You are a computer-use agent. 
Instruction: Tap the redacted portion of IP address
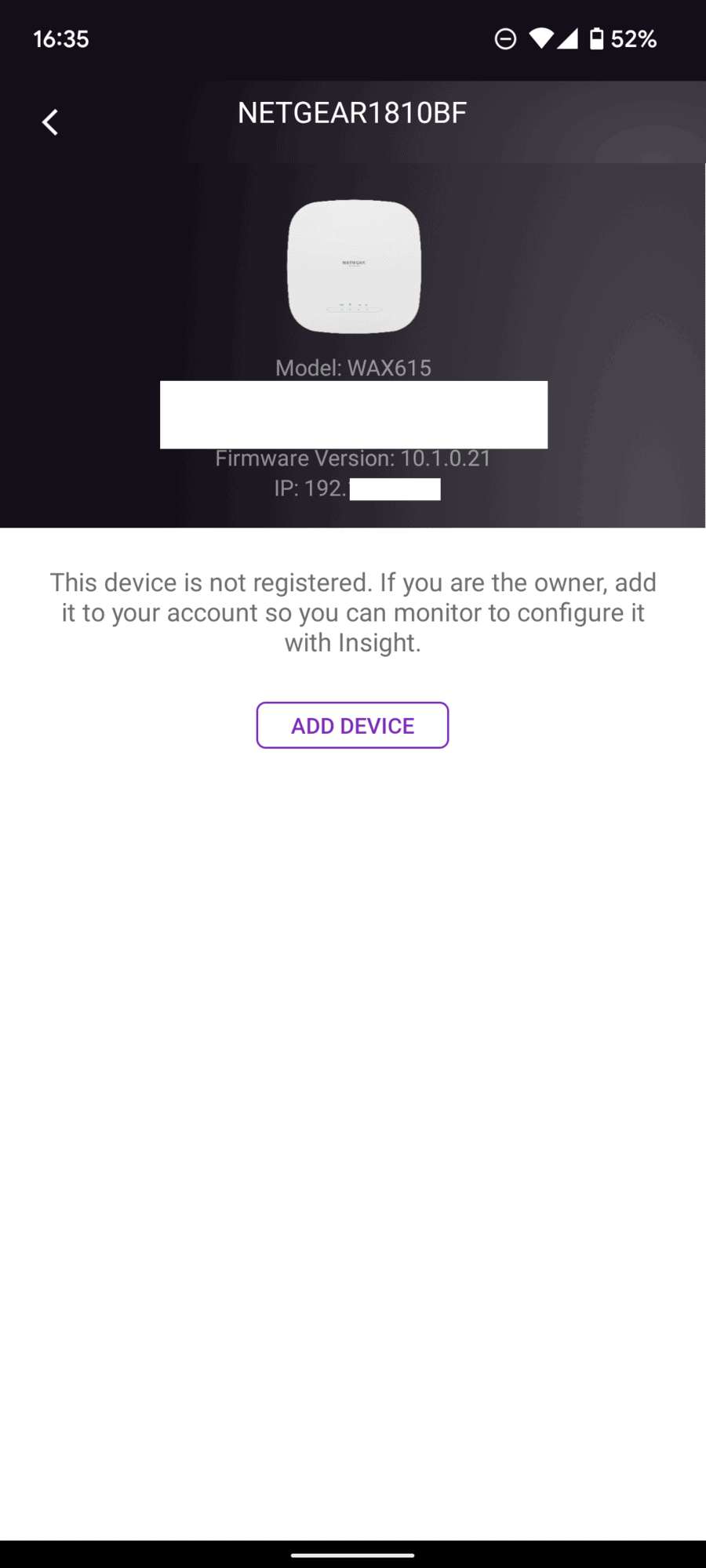point(395,489)
